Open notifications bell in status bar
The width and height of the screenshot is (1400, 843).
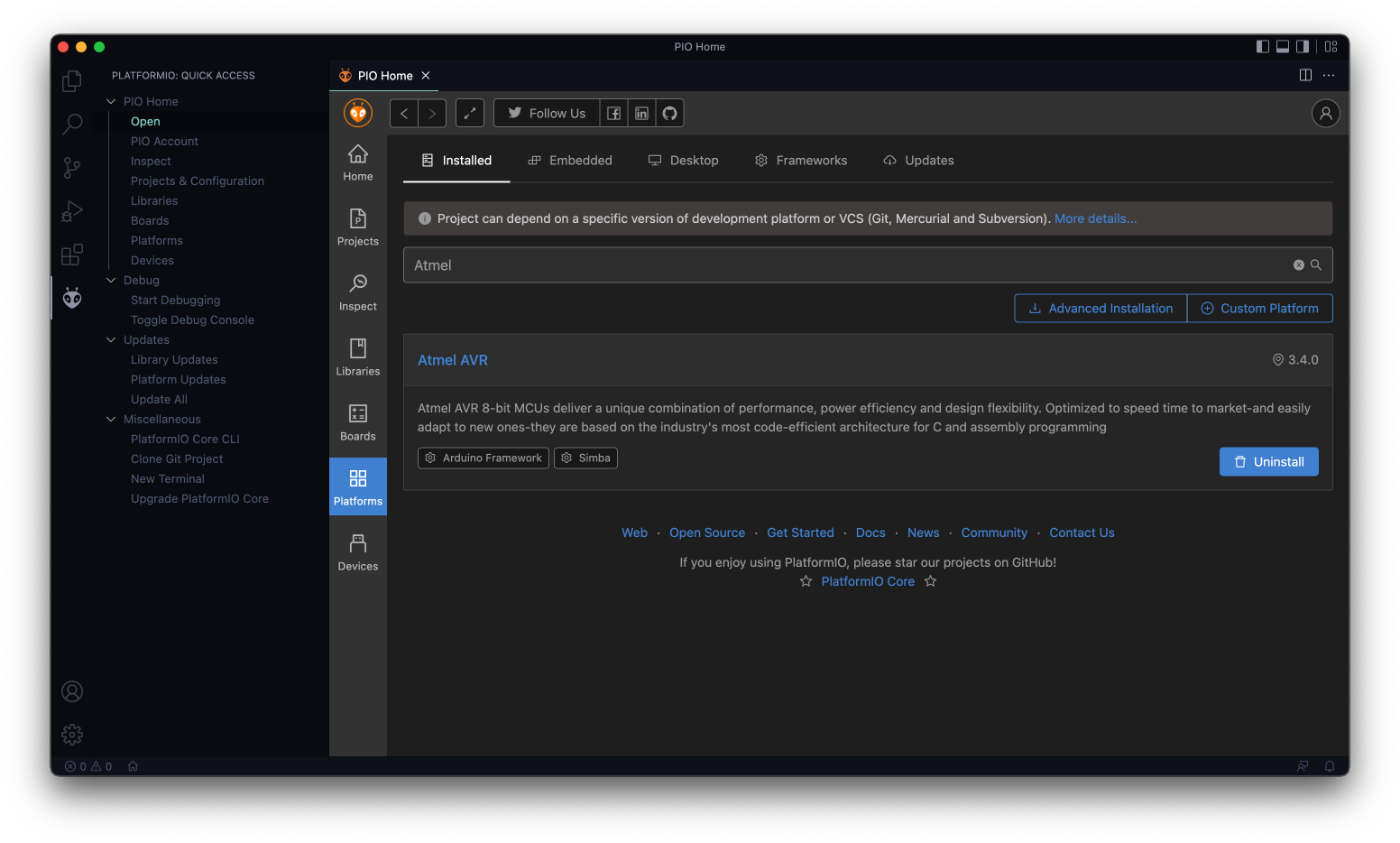1330,766
